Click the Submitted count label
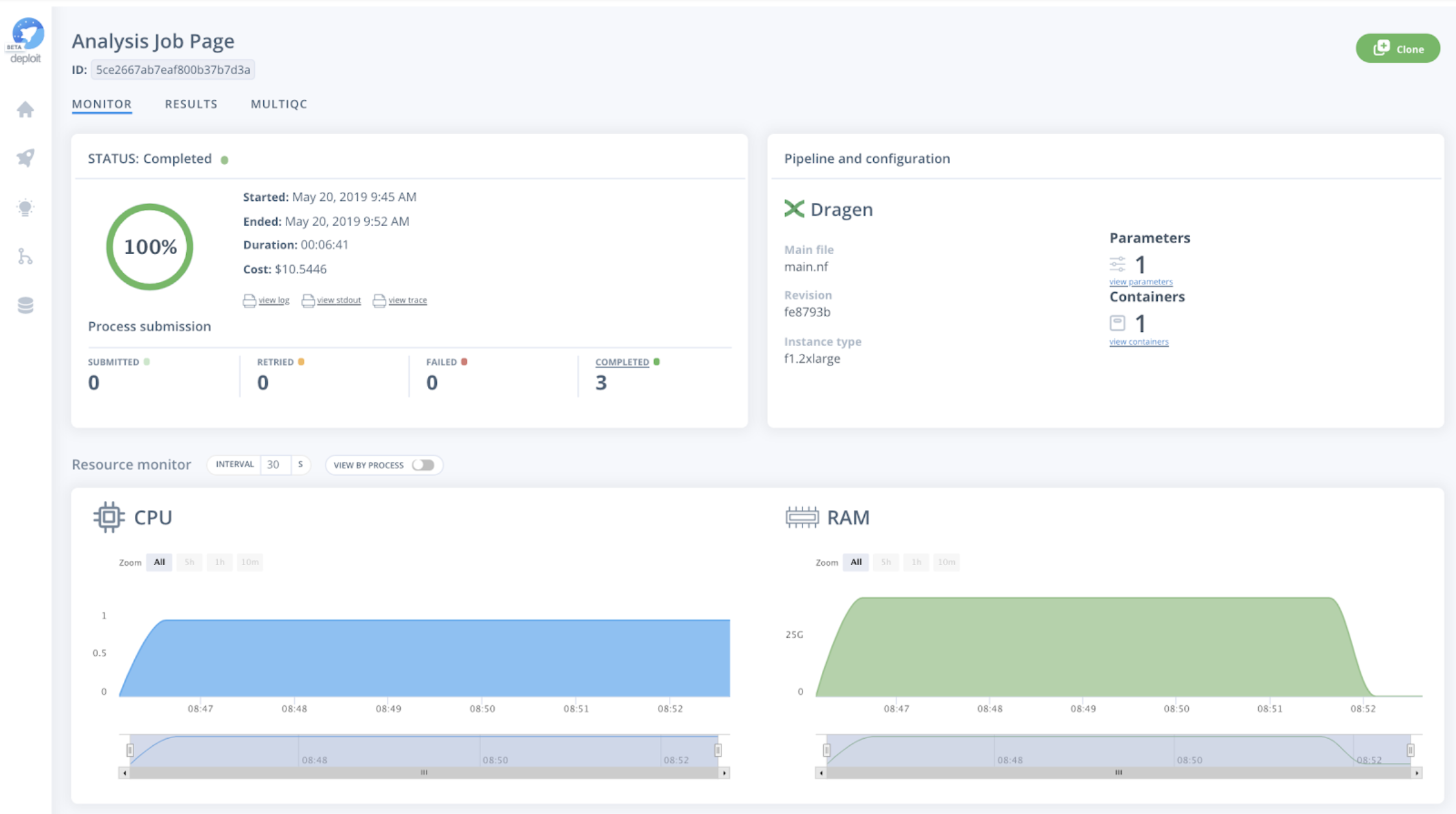Screen dimensions: 1456x814 point(113,362)
